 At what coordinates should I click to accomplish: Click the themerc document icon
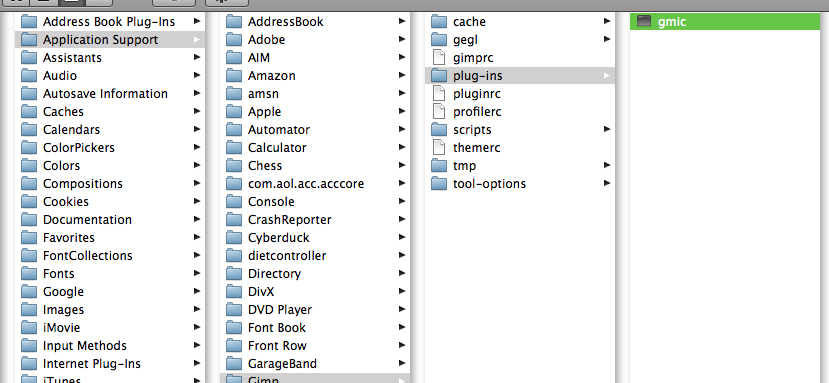point(439,148)
